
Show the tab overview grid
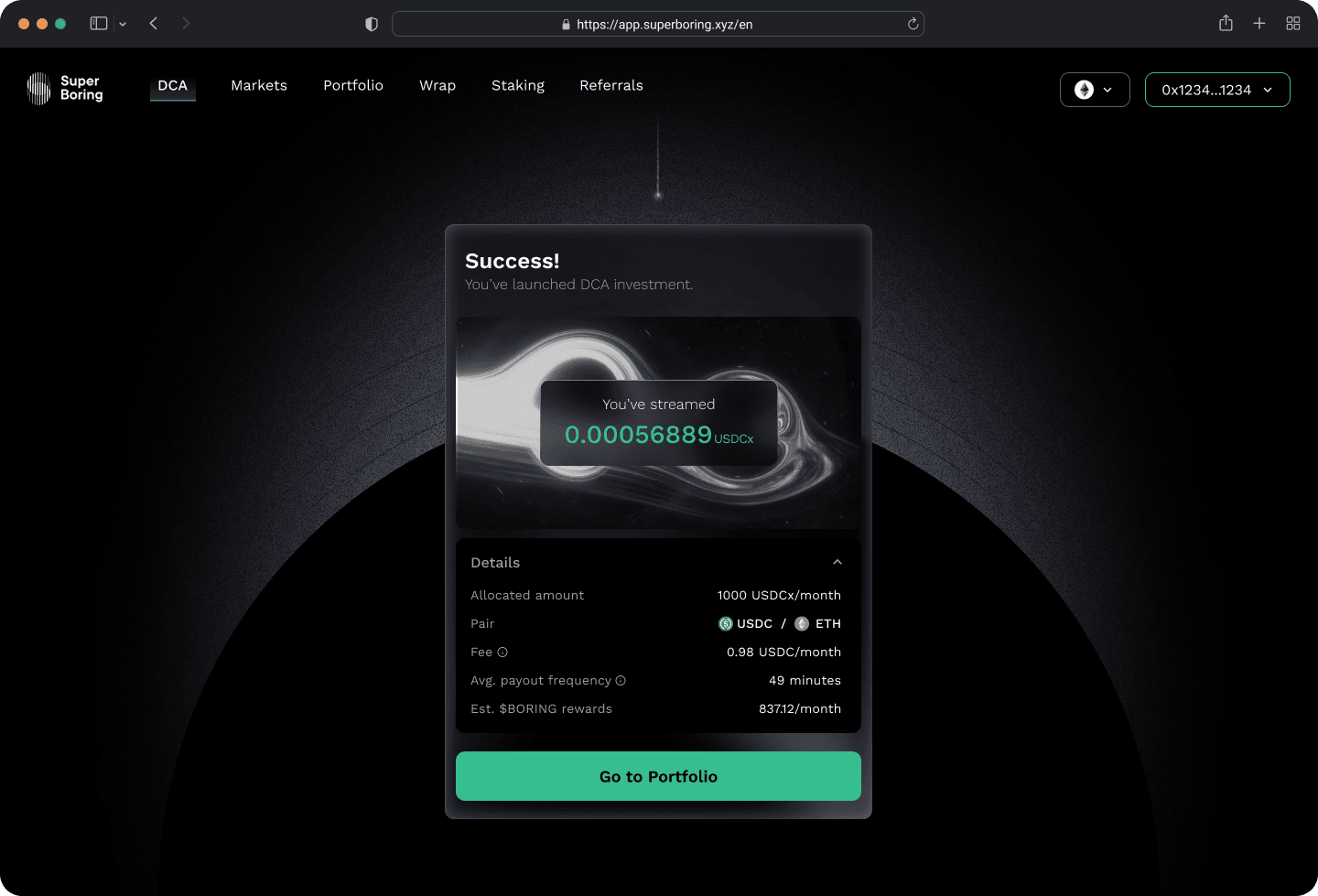1293,24
